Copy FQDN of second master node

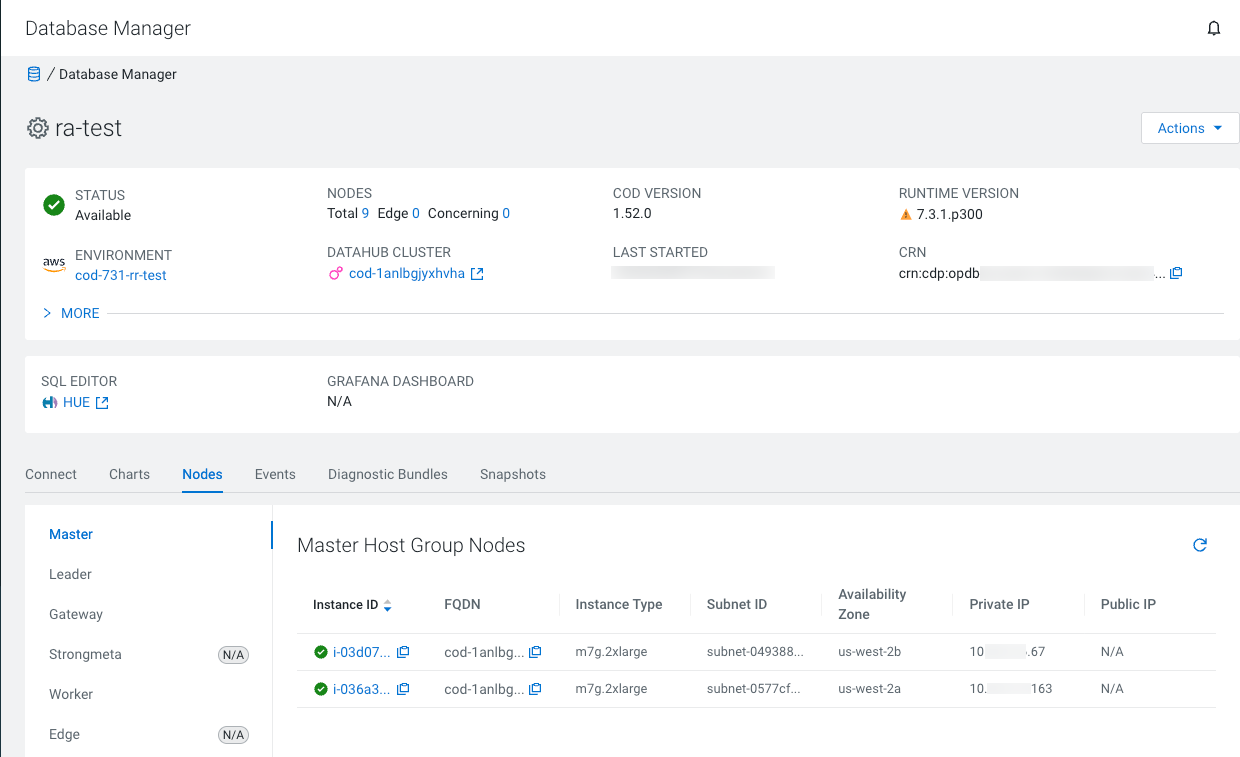(535, 689)
